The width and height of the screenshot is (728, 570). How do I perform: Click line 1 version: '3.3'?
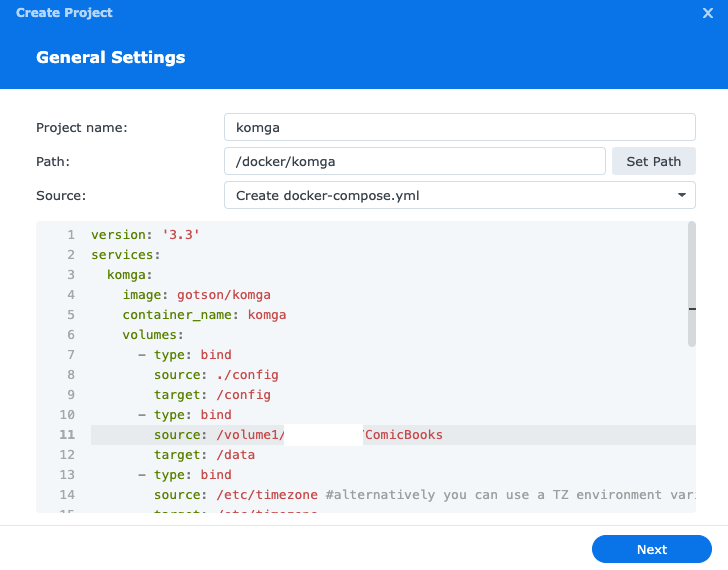point(145,235)
